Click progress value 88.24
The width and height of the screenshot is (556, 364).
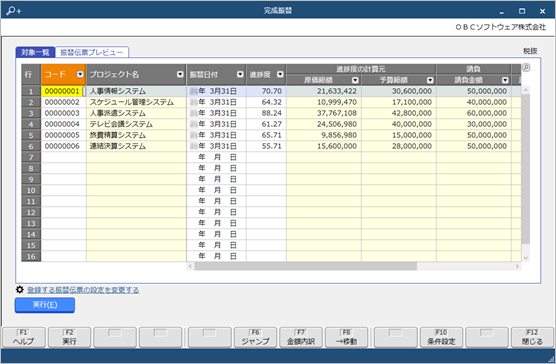point(272,113)
